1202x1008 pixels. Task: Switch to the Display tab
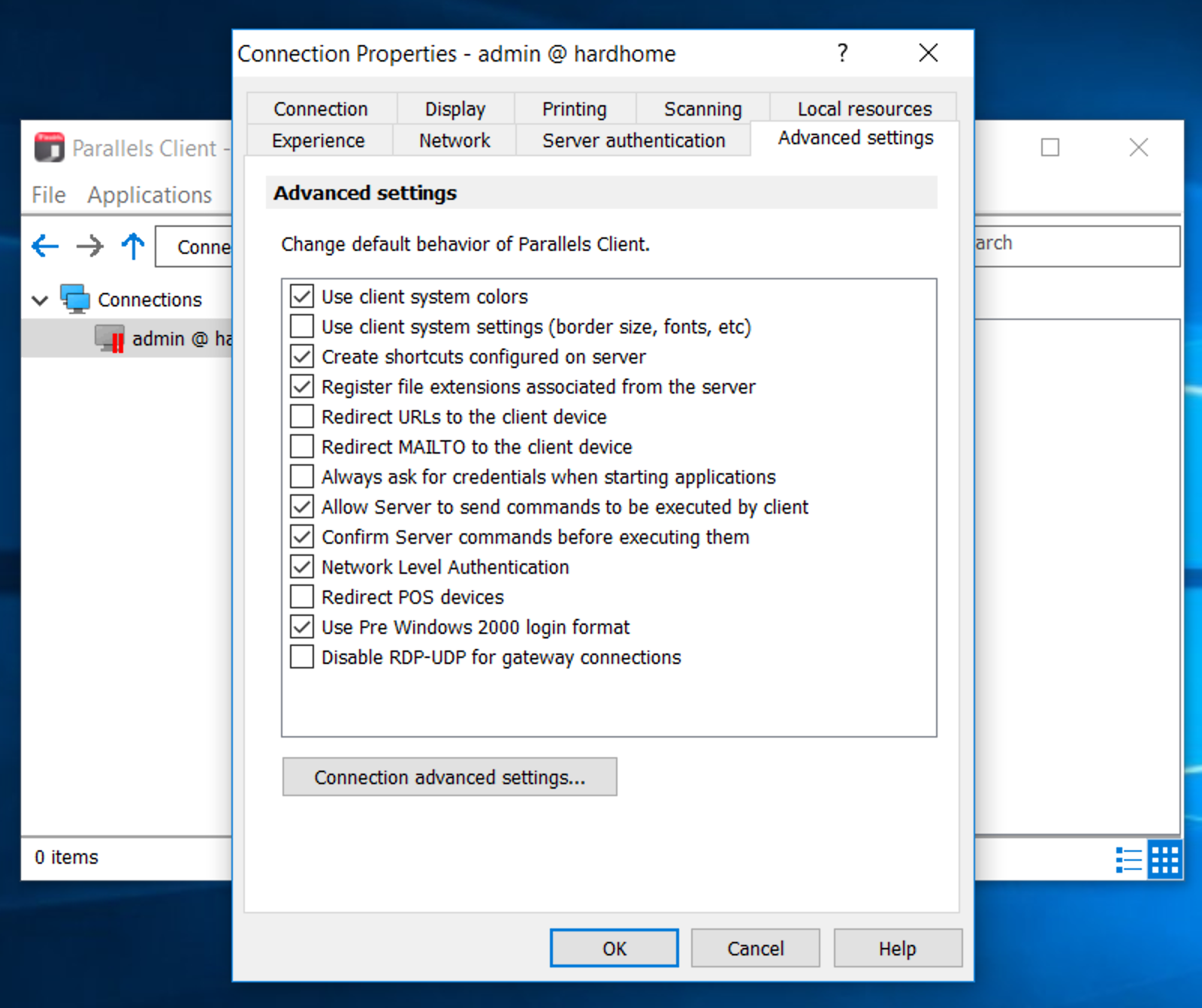(x=455, y=109)
